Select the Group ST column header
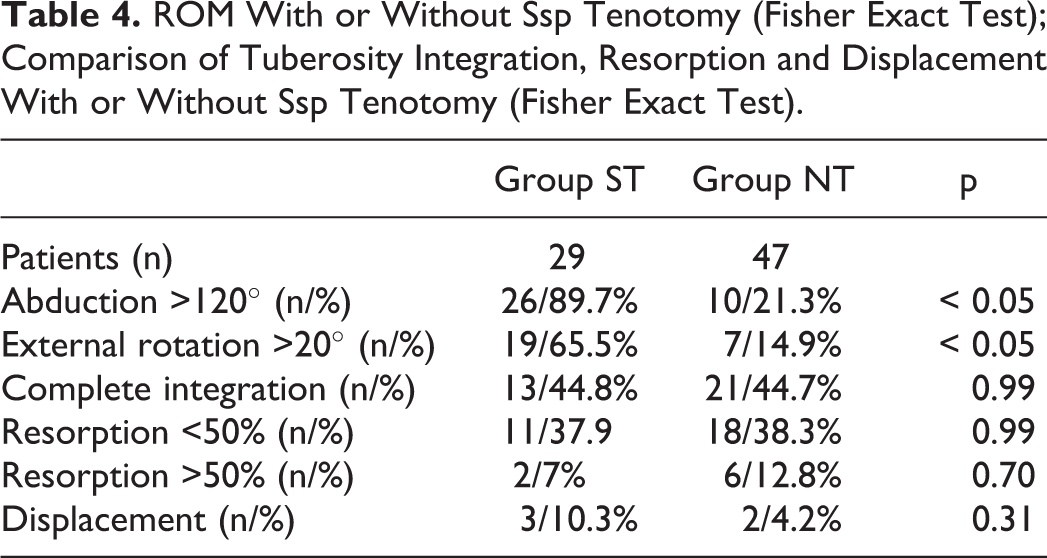 pos(568,180)
